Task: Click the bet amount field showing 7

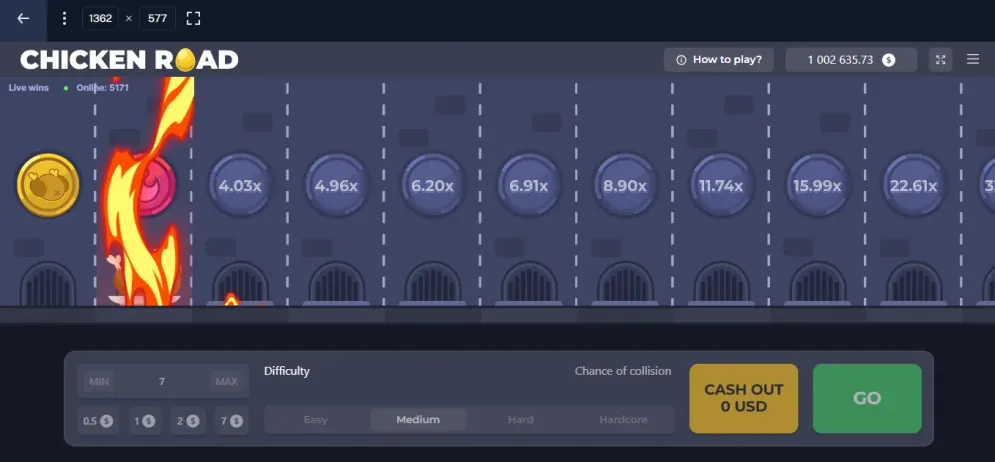Action: 162,381
